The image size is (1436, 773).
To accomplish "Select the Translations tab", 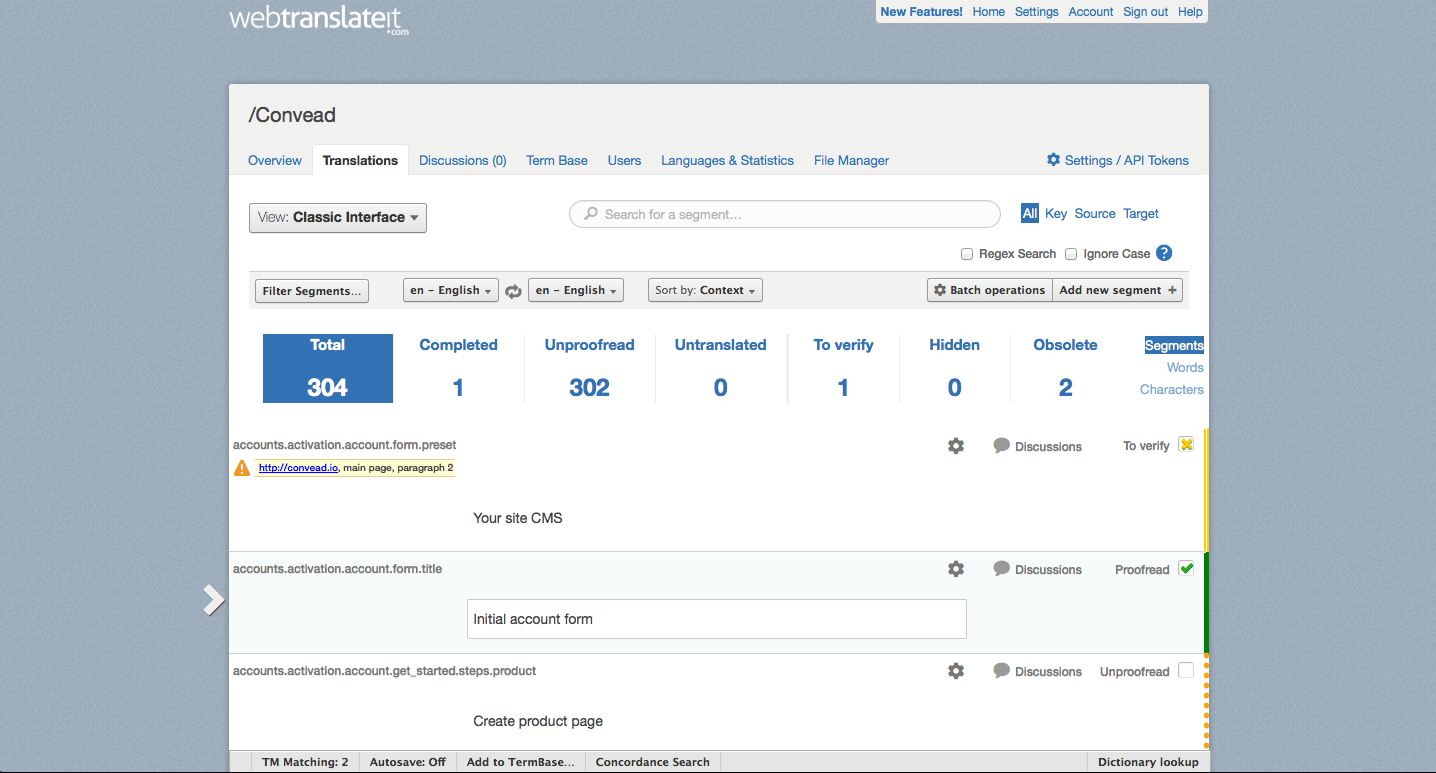I will click(x=360, y=160).
